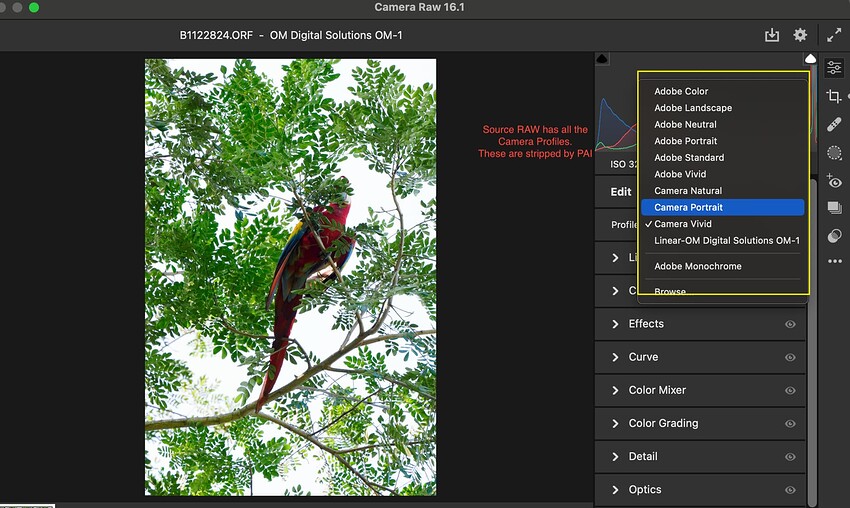850x508 pixels.
Task: Select the Red Eye removal tool
Action: pyautogui.click(x=834, y=181)
